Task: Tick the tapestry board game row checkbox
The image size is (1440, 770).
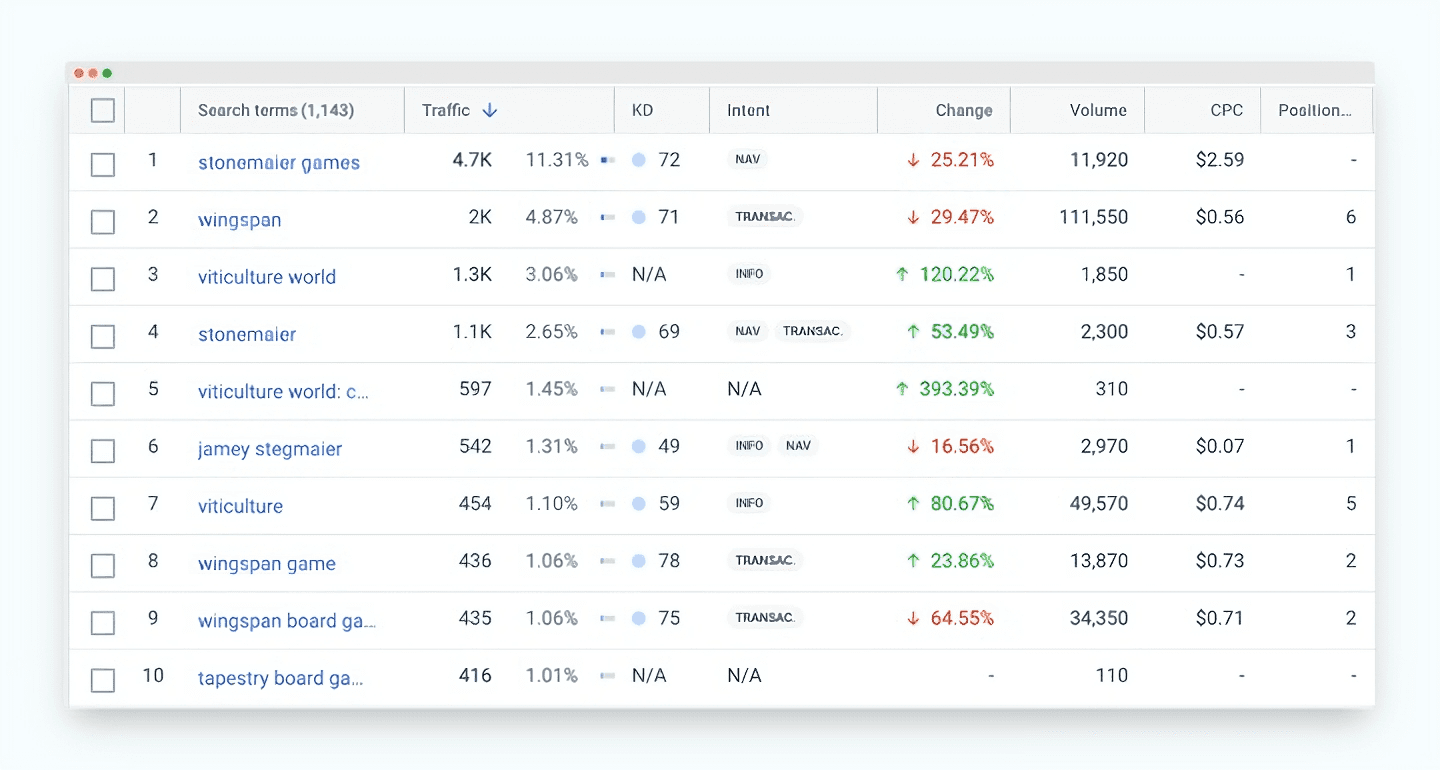Action: (x=103, y=681)
